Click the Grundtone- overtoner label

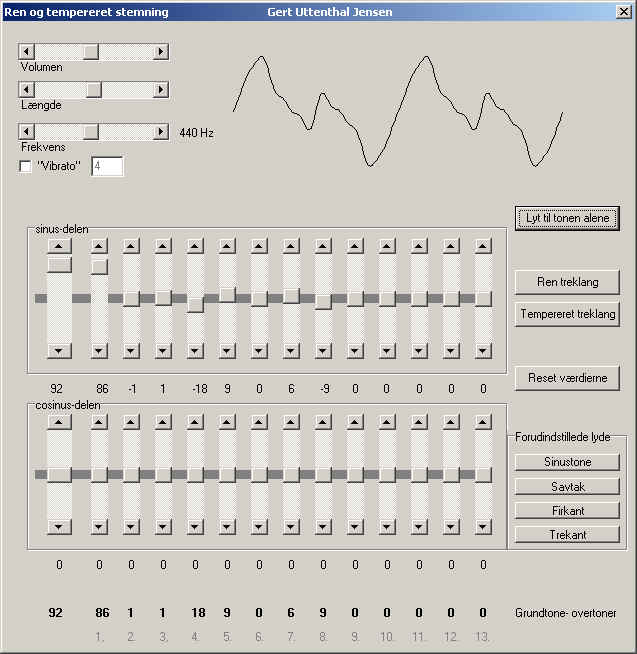coord(565,613)
